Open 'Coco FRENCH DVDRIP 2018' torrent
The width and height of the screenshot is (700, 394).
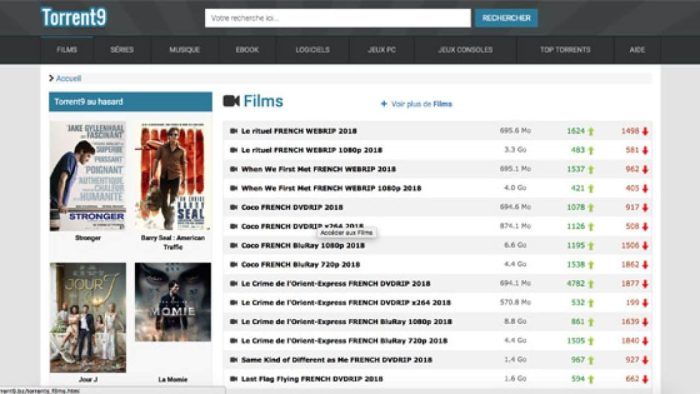(292, 207)
